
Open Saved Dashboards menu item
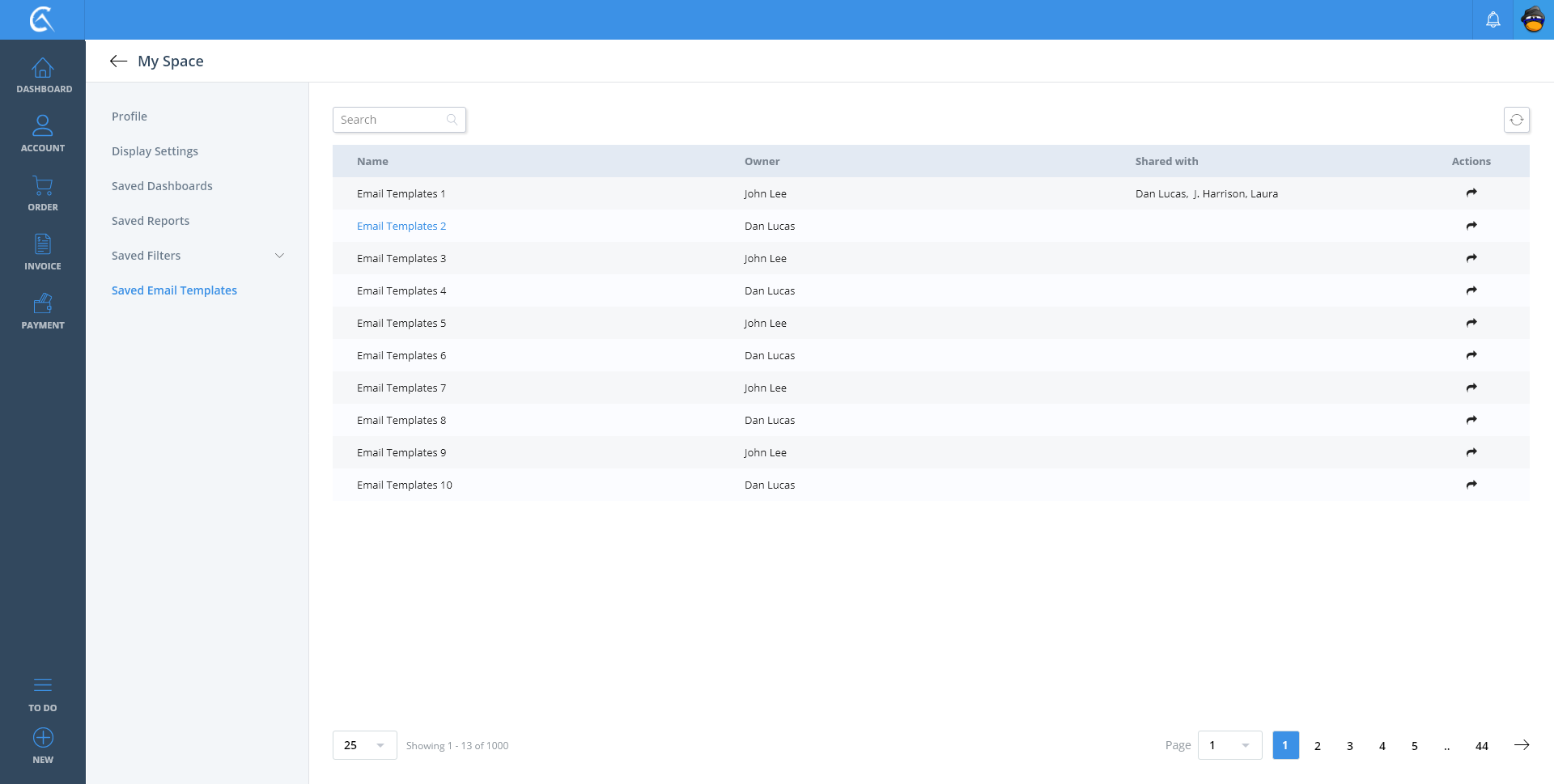click(162, 186)
